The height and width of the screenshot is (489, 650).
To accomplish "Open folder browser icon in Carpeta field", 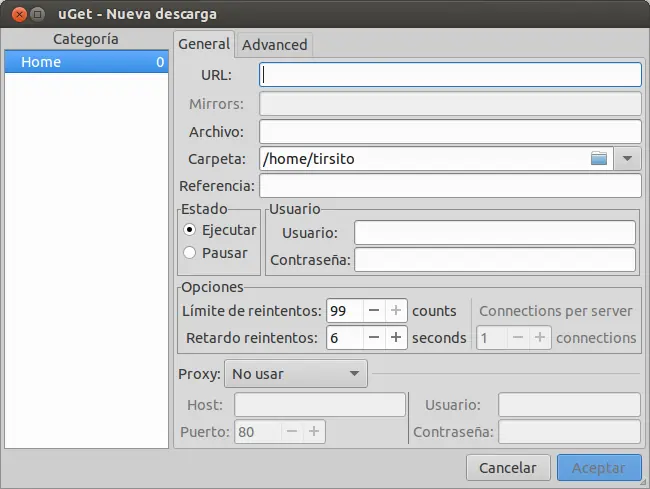I will (599, 158).
